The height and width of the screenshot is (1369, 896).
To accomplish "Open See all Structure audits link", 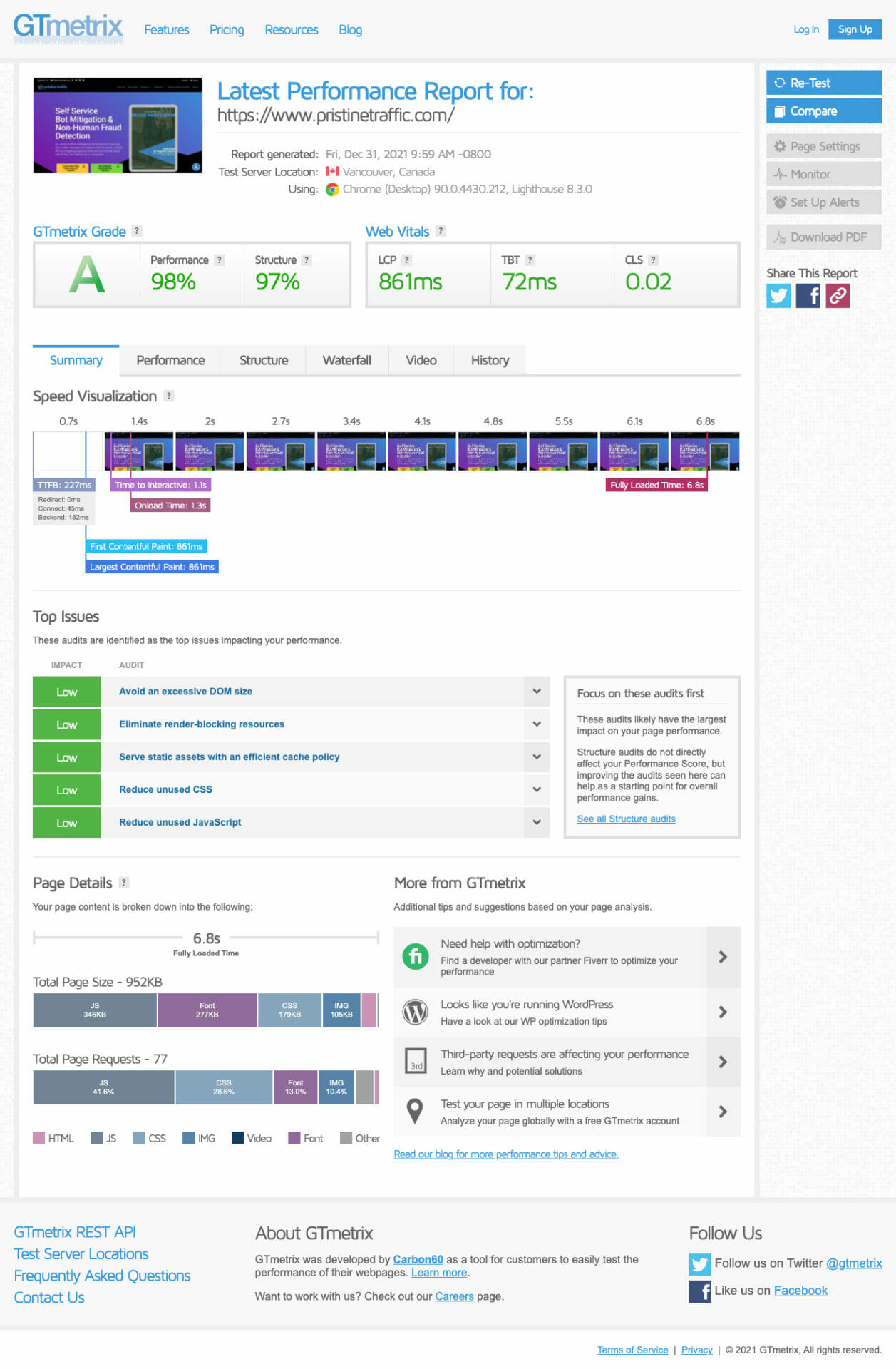I will [626, 819].
